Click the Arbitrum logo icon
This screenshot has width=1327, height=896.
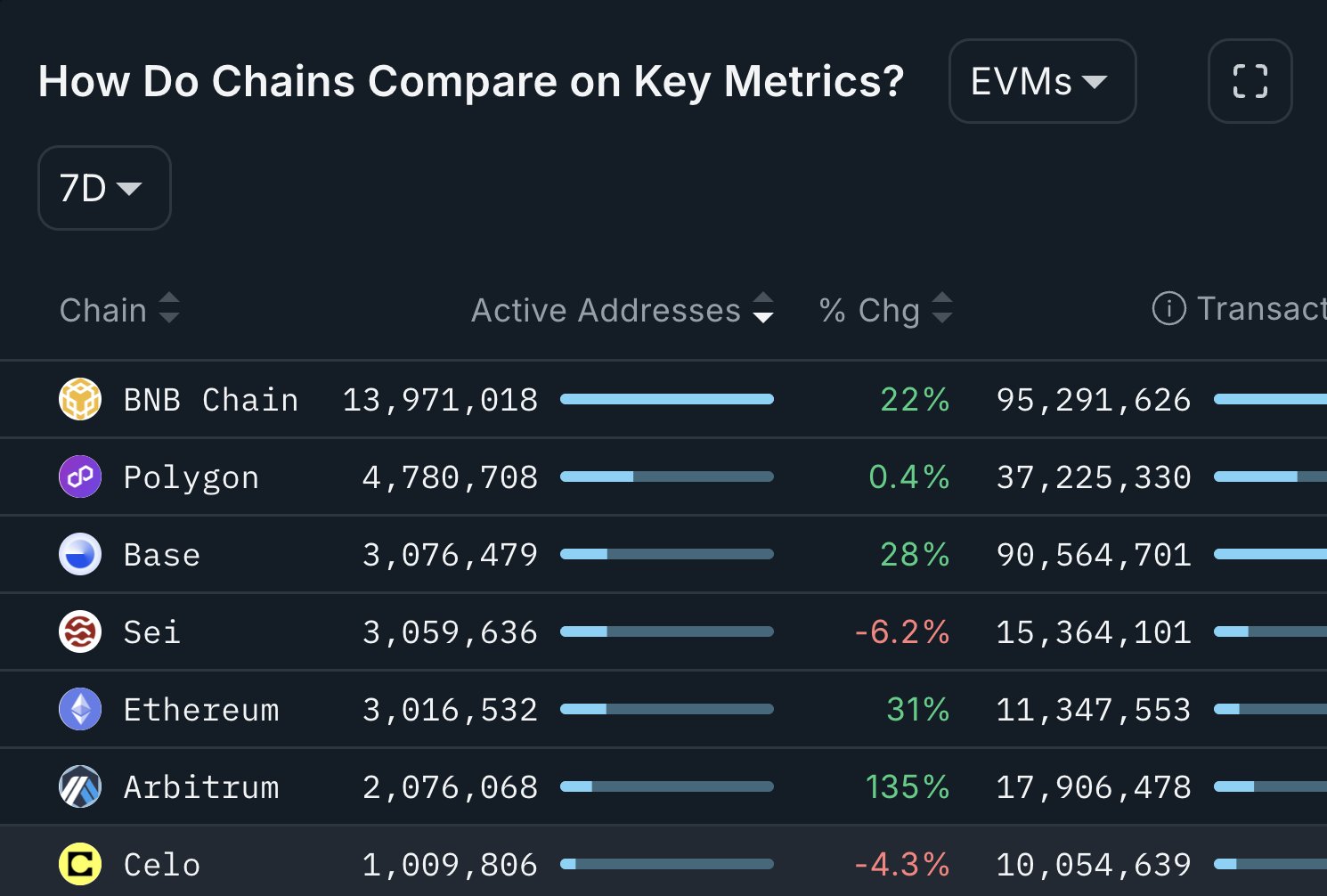[80, 786]
